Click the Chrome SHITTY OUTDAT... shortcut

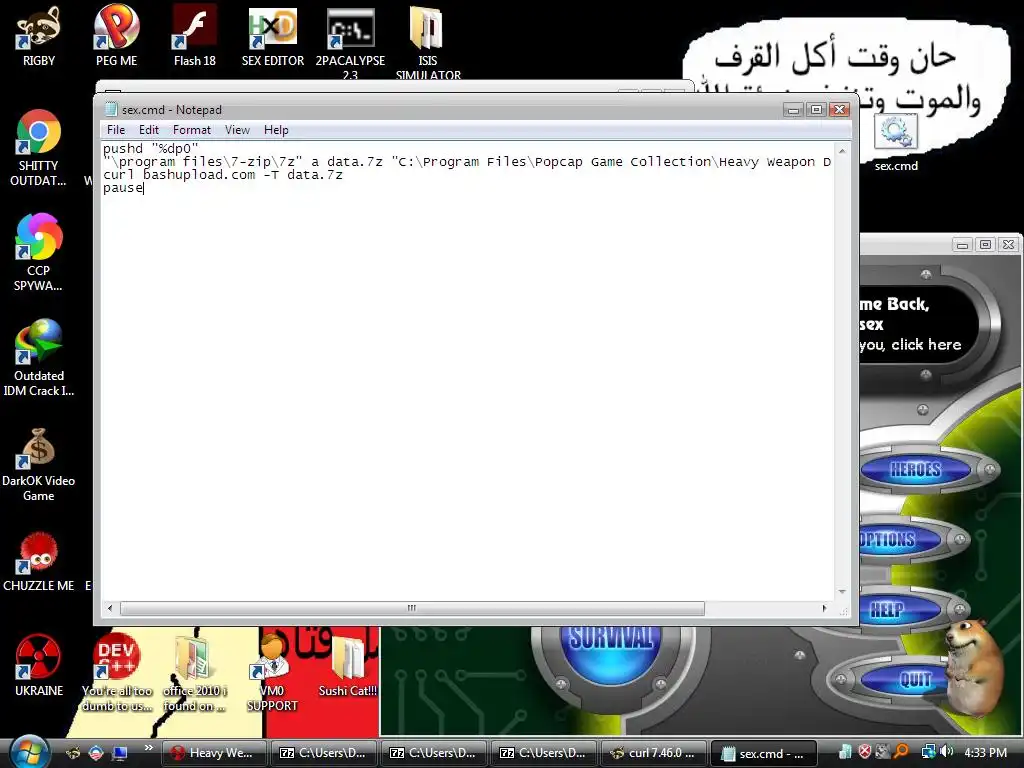39,148
